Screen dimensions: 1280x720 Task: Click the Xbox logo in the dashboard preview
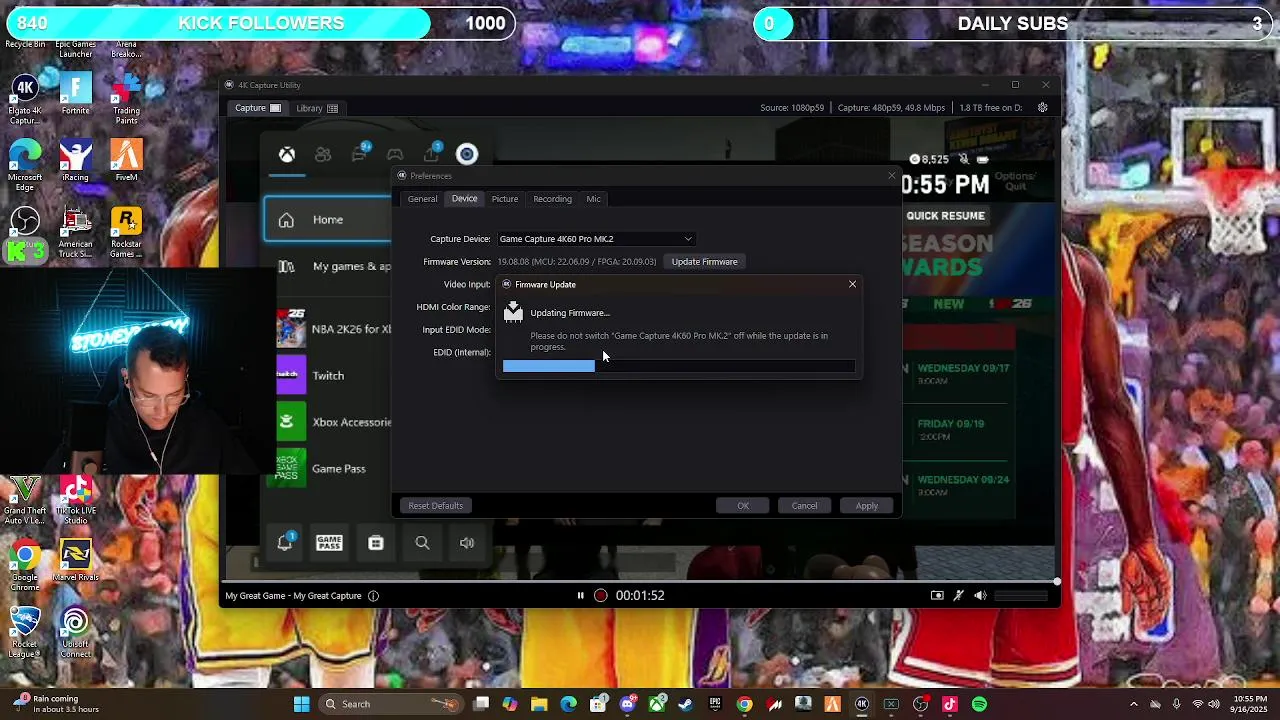pos(287,155)
